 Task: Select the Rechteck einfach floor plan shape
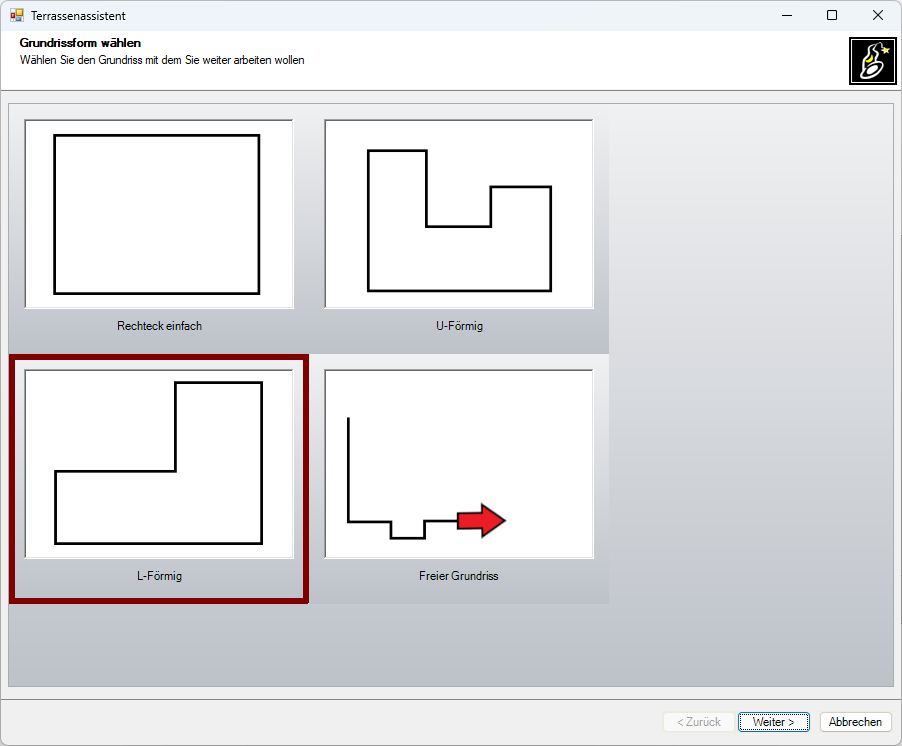pos(158,214)
